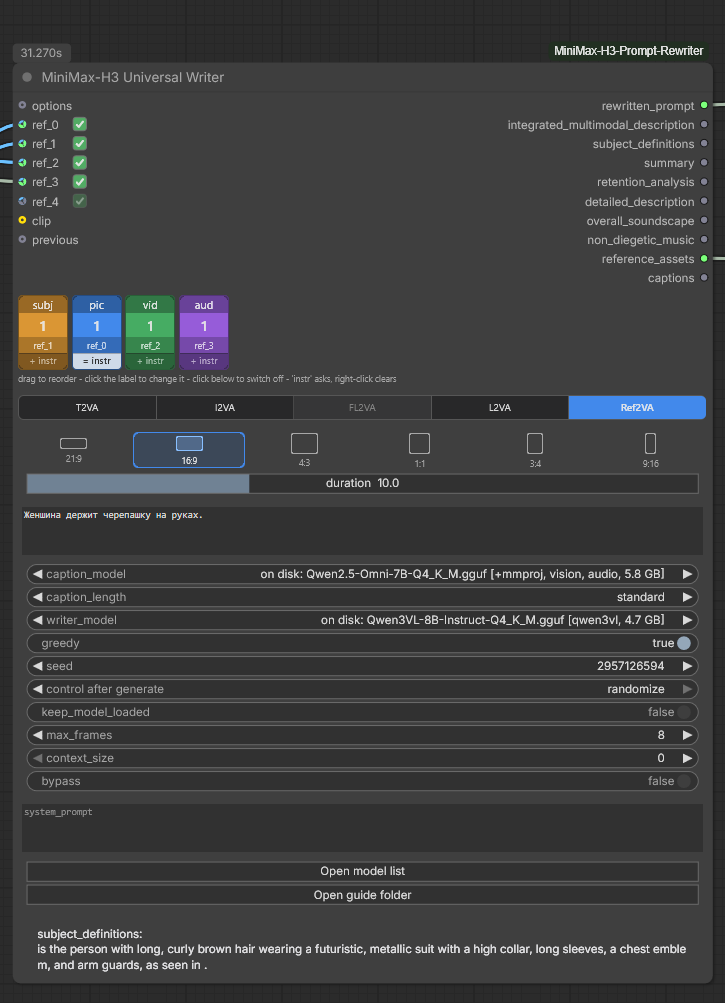The height and width of the screenshot is (1003, 725).
Task: Open guide folder button
Action: click(x=362, y=895)
